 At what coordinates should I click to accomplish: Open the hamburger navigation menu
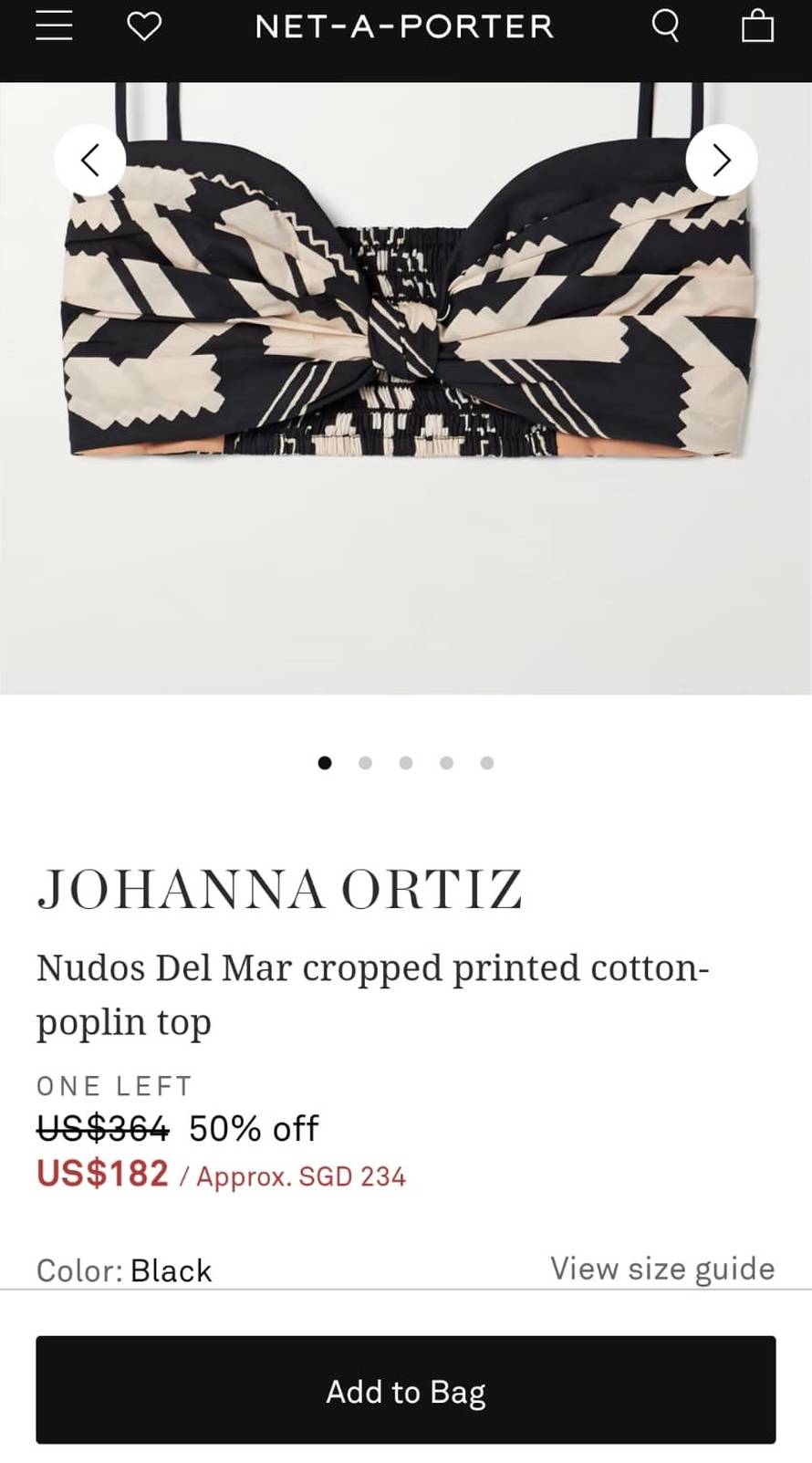[x=54, y=26]
